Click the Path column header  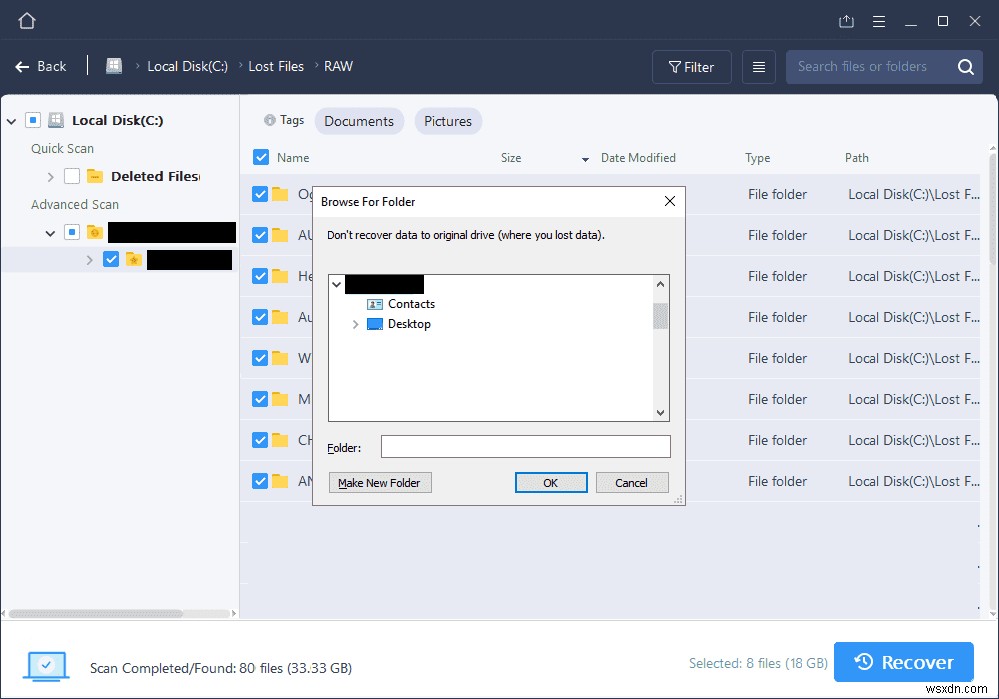click(x=857, y=157)
